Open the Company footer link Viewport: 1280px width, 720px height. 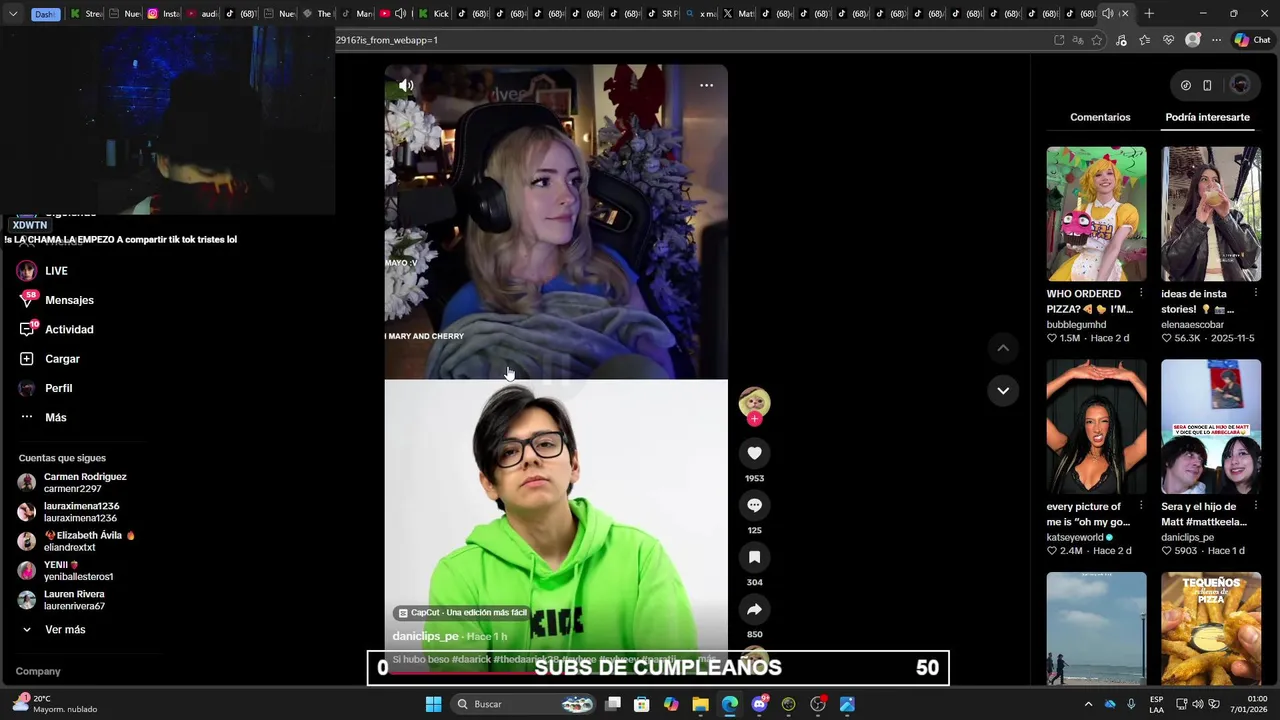38,671
